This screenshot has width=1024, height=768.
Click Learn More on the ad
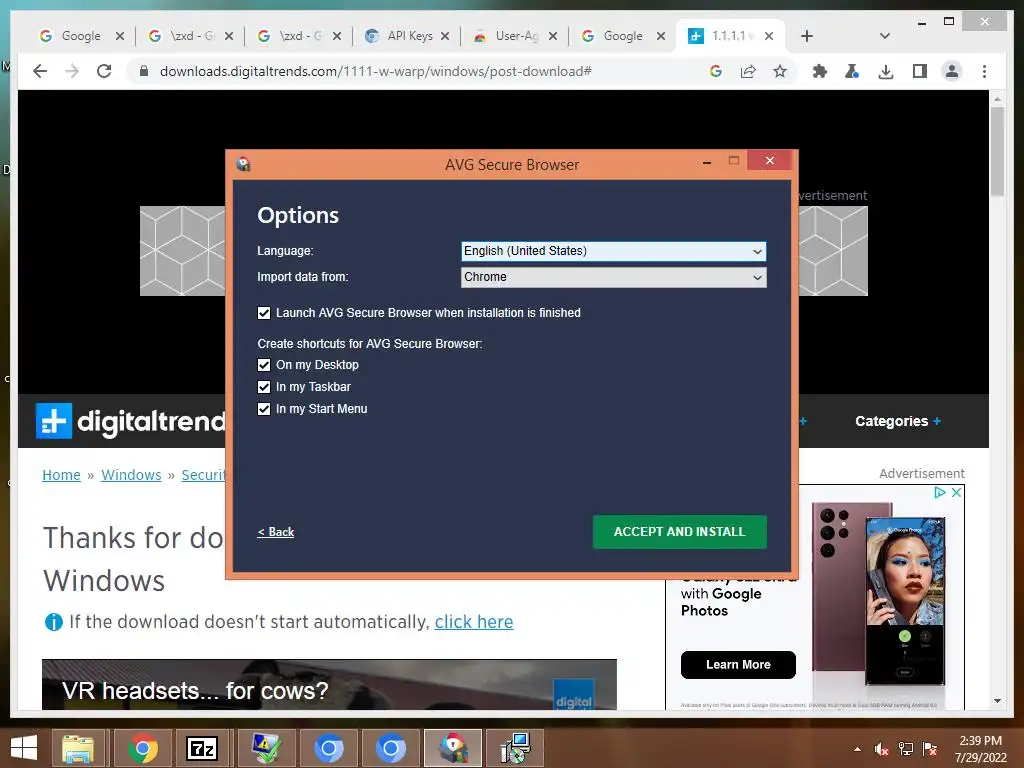pos(738,665)
